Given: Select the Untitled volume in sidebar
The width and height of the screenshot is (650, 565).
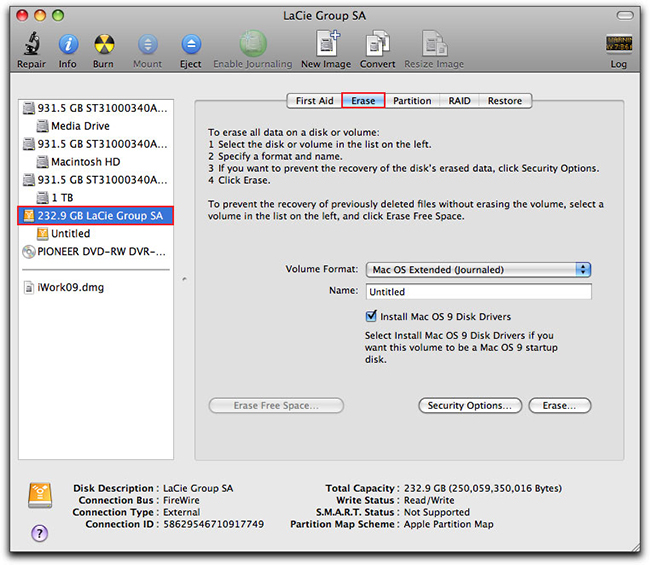Looking at the screenshot, I should click(96, 233).
